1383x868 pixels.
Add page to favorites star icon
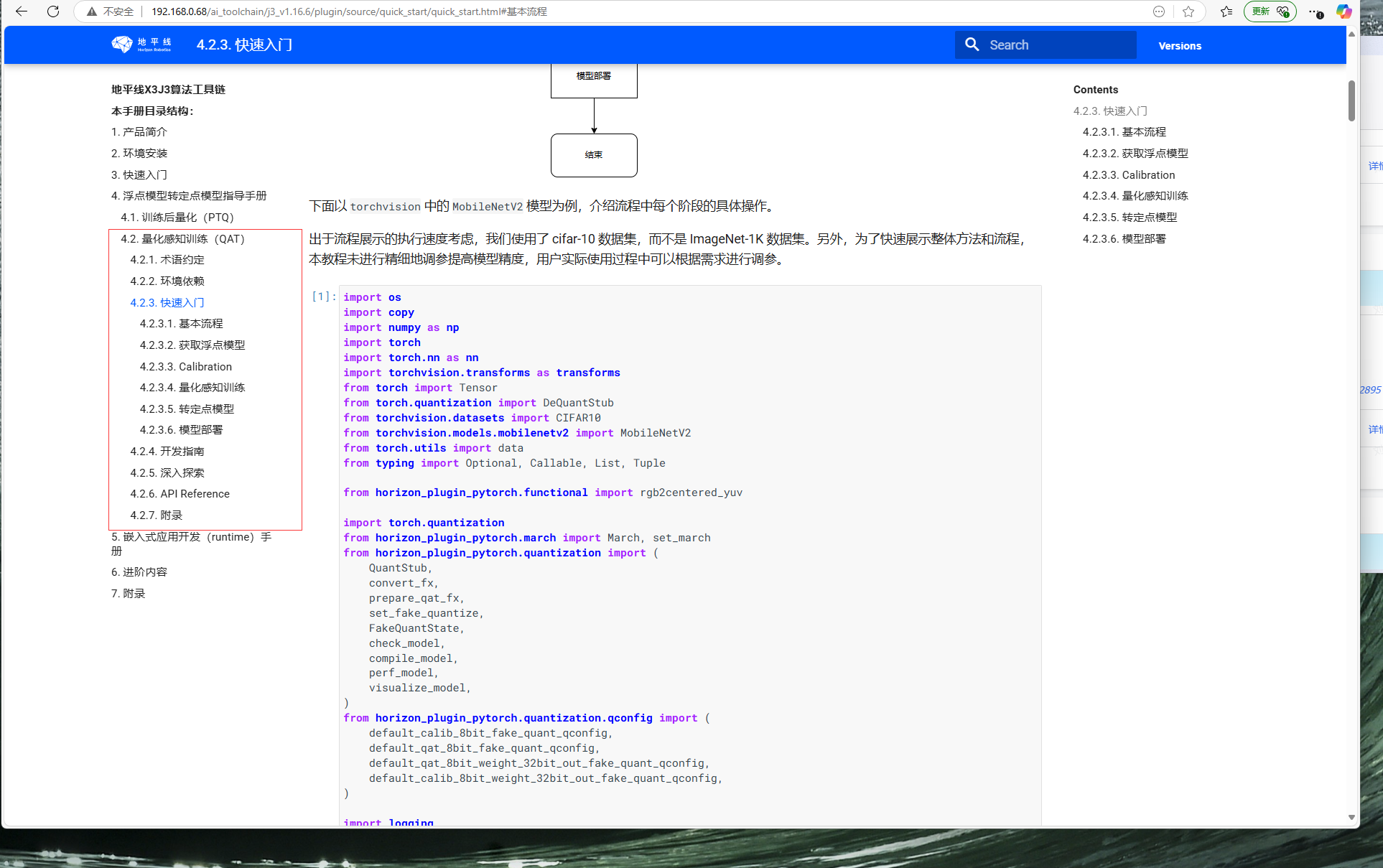1188,11
